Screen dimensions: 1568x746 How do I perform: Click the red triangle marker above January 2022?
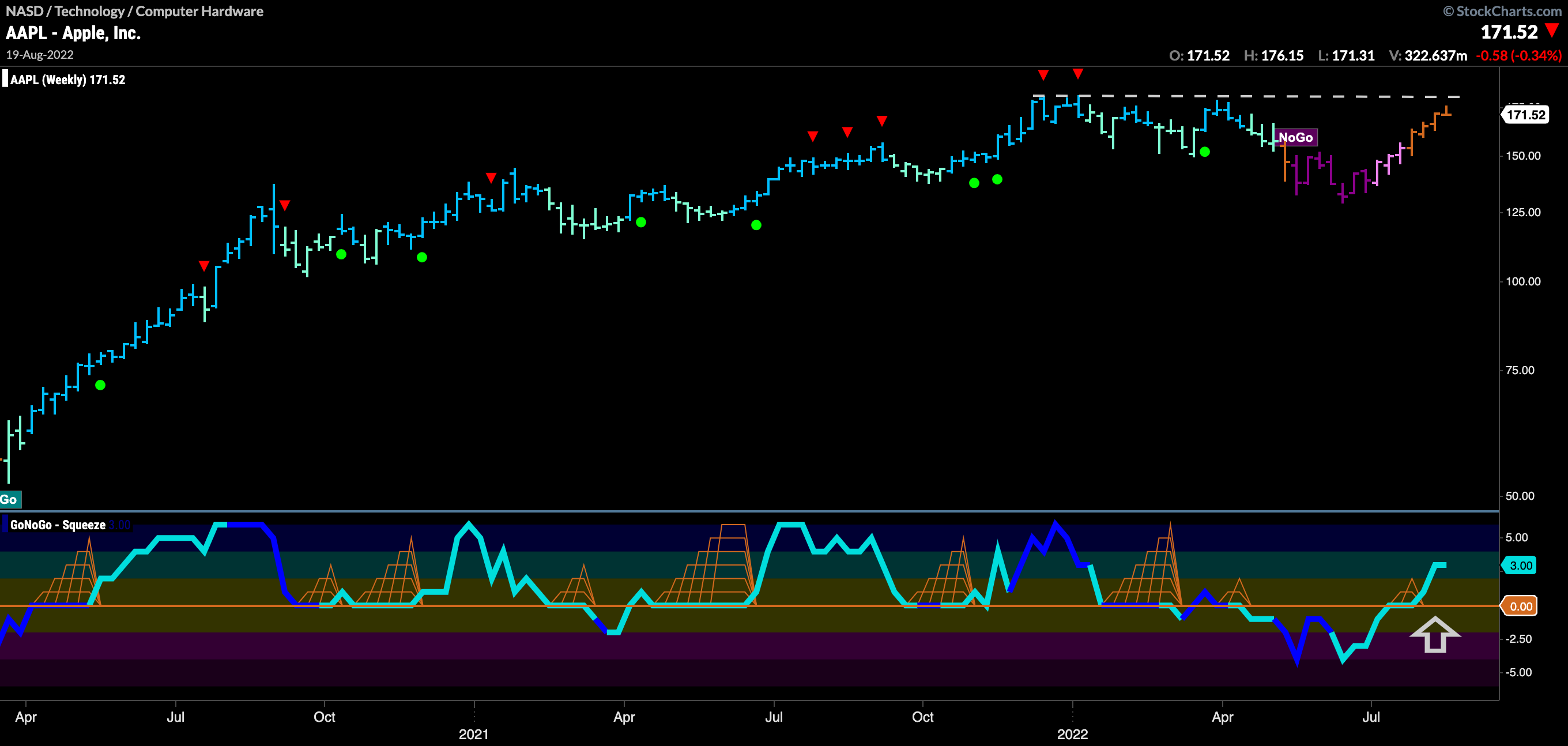tap(1078, 74)
